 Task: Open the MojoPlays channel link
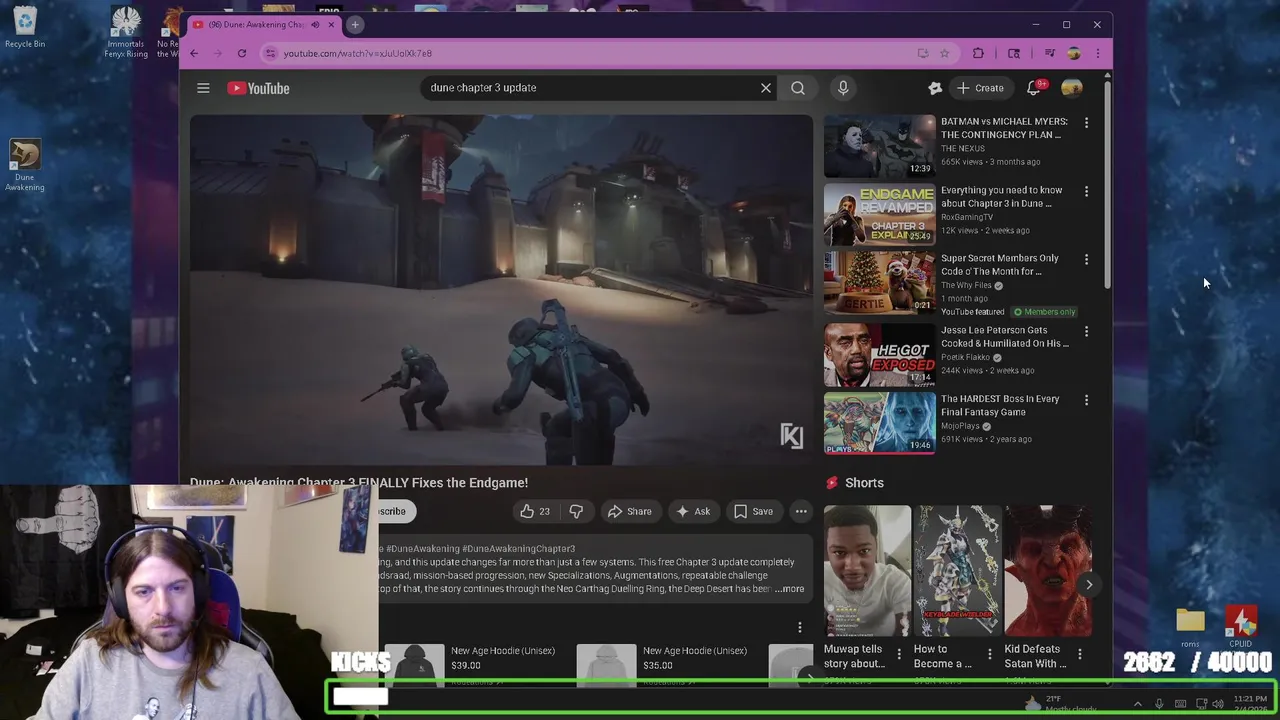point(960,426)
